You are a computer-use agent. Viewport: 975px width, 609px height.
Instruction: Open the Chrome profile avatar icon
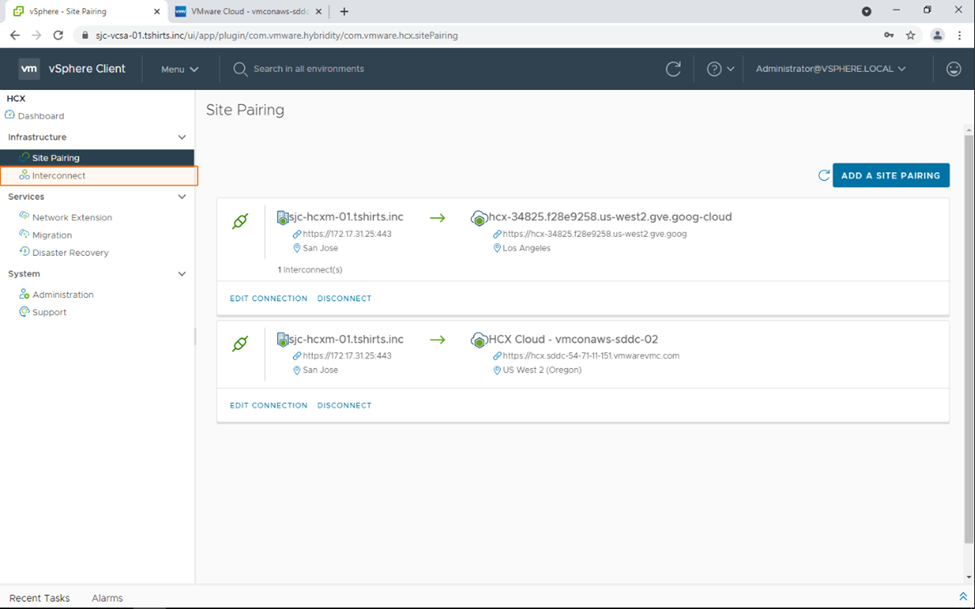tap(937, 35)
